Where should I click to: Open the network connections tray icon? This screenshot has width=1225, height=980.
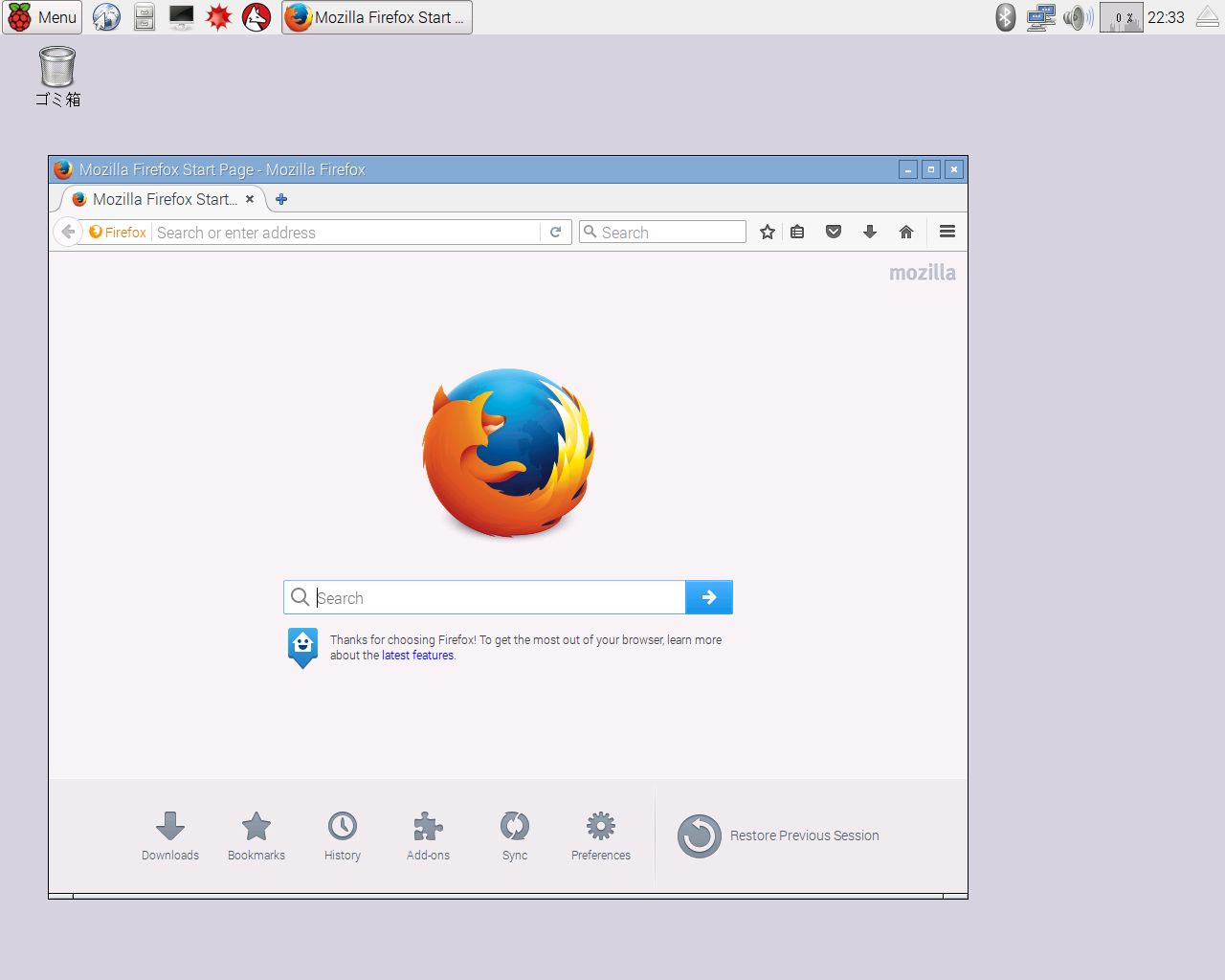click(x=1040, y=17)
